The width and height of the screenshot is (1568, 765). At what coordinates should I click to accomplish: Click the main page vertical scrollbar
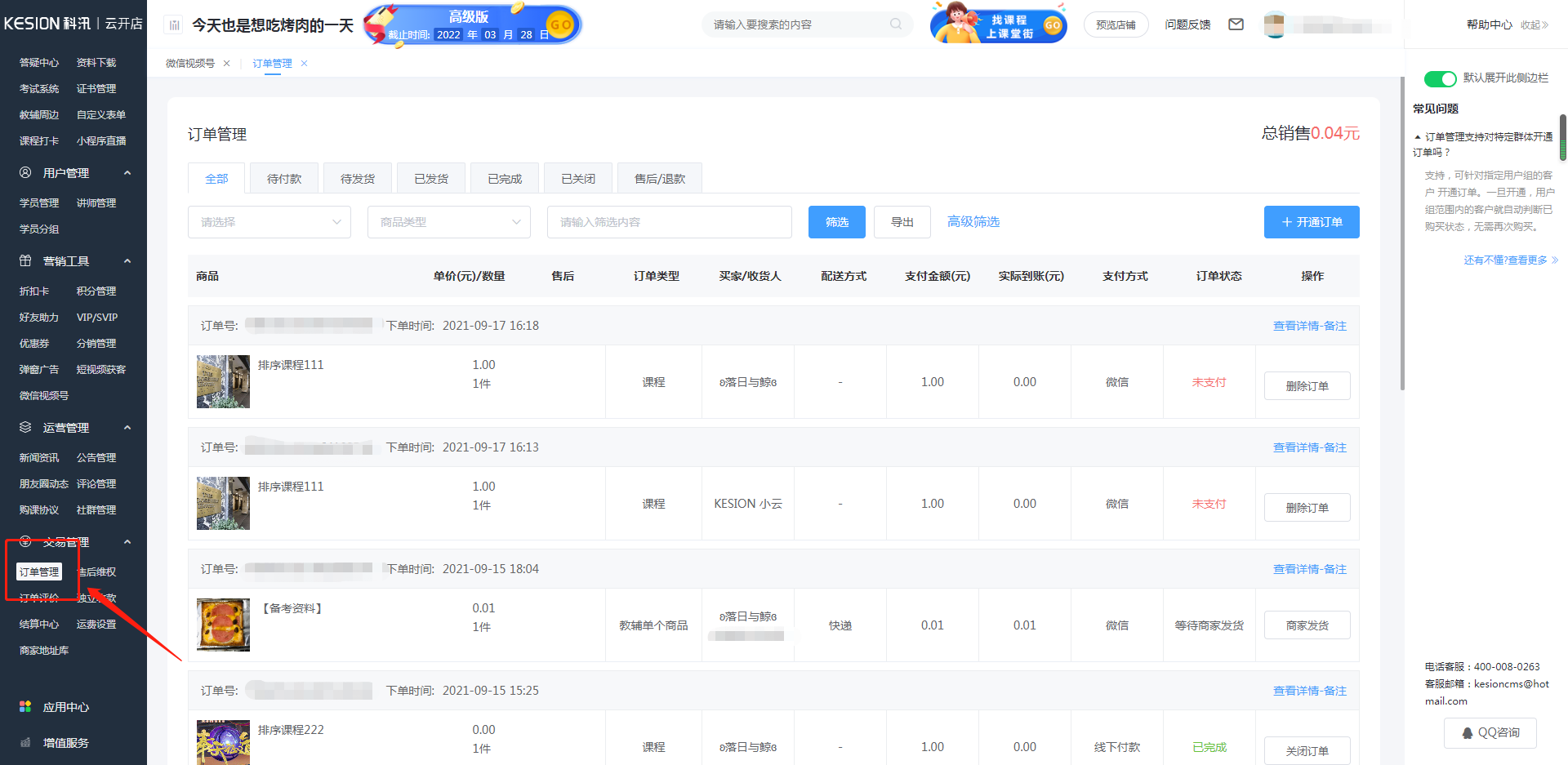1402,233
